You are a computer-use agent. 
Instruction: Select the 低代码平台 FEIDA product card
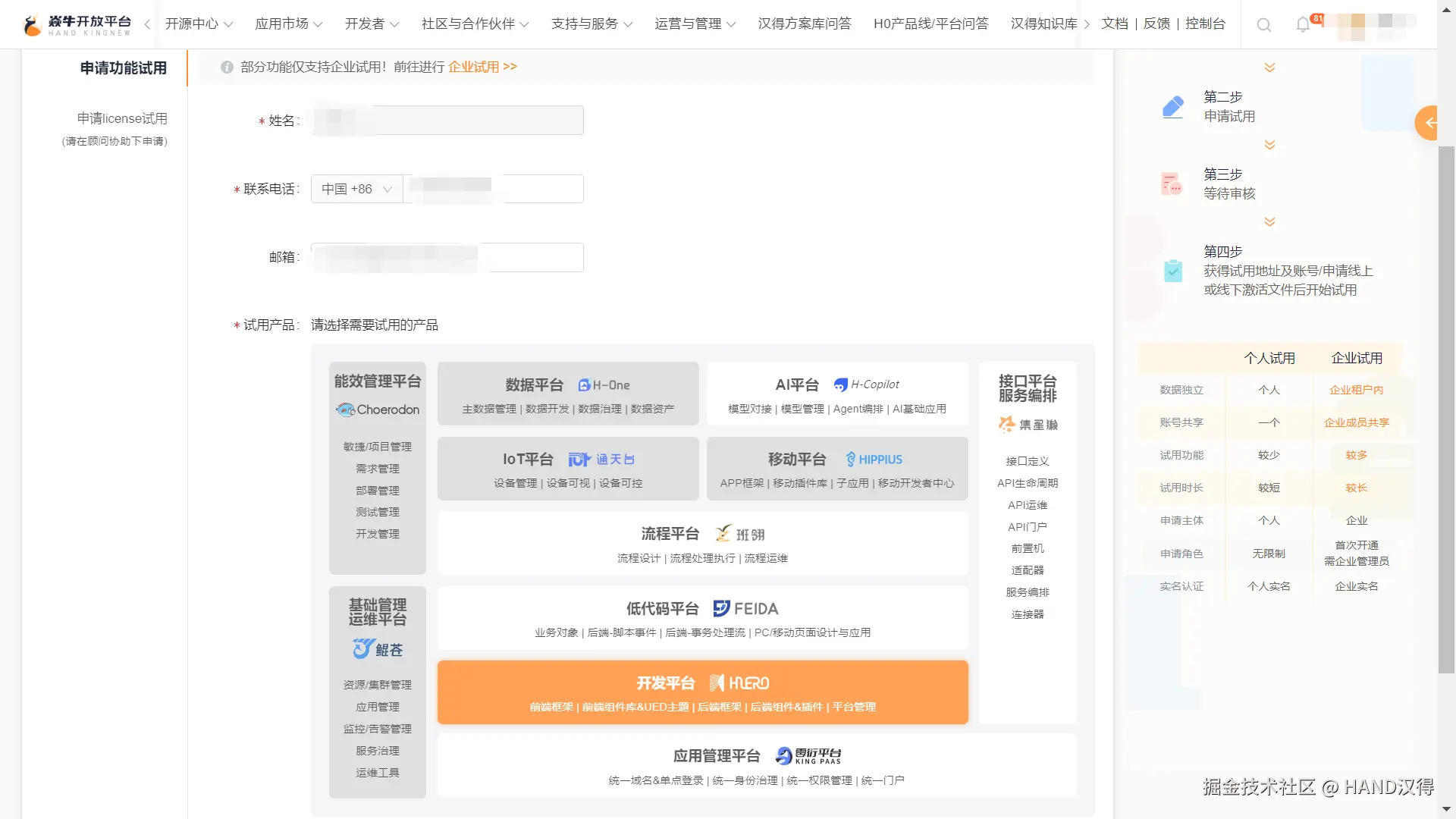click(x=702, y=618)
